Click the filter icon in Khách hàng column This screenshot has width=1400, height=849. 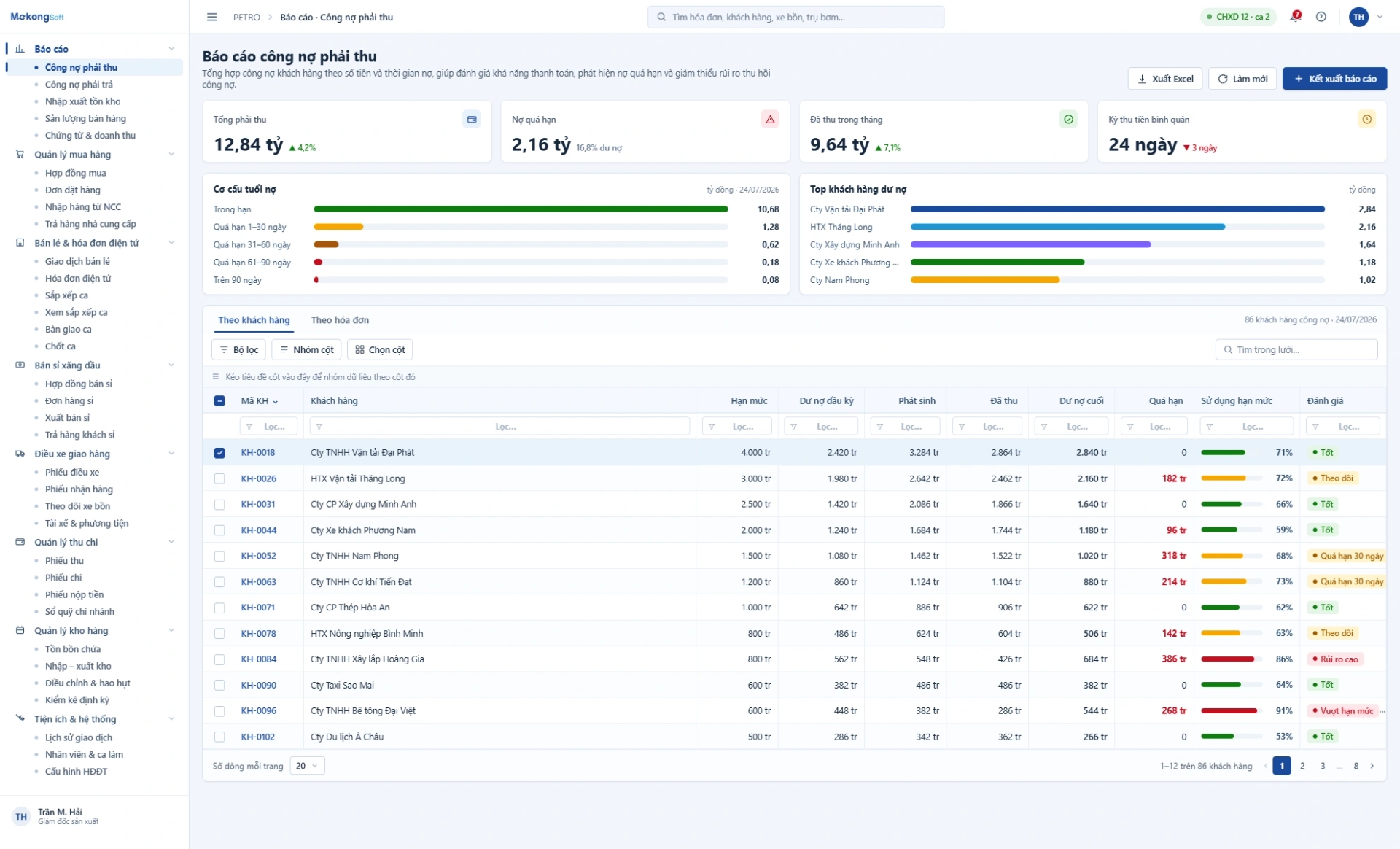tap(319, 427)
